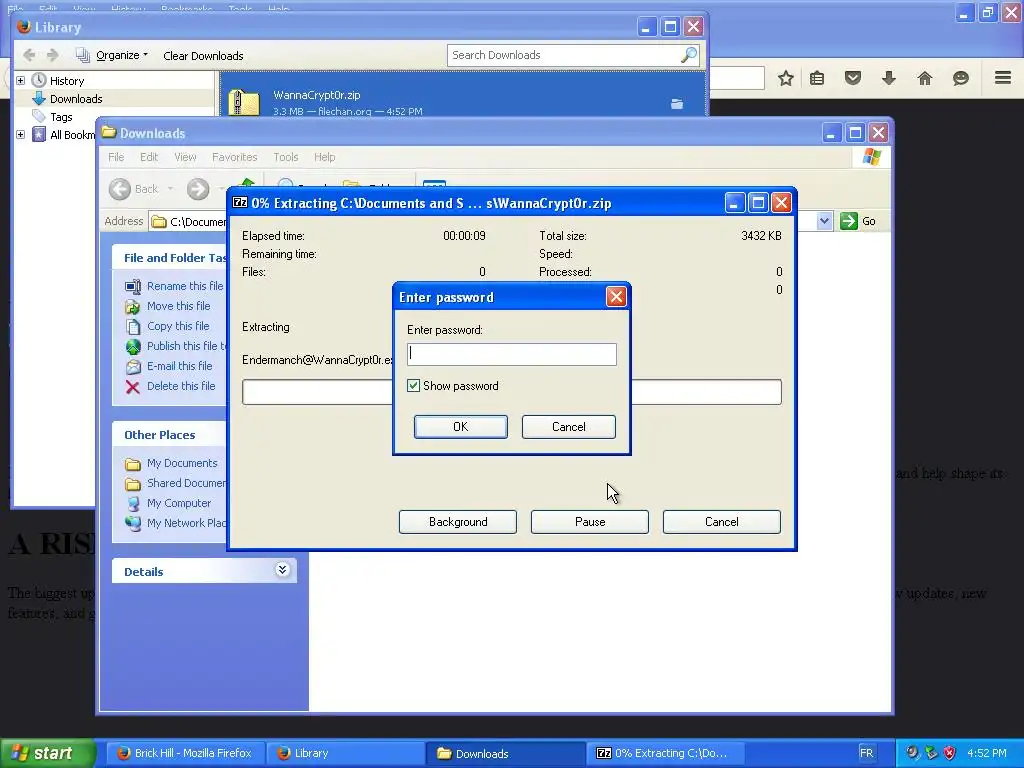This screenshot has height=768, width=1024.
Task: Expand the All Bookmarks tree node
Action: point(20,135)
